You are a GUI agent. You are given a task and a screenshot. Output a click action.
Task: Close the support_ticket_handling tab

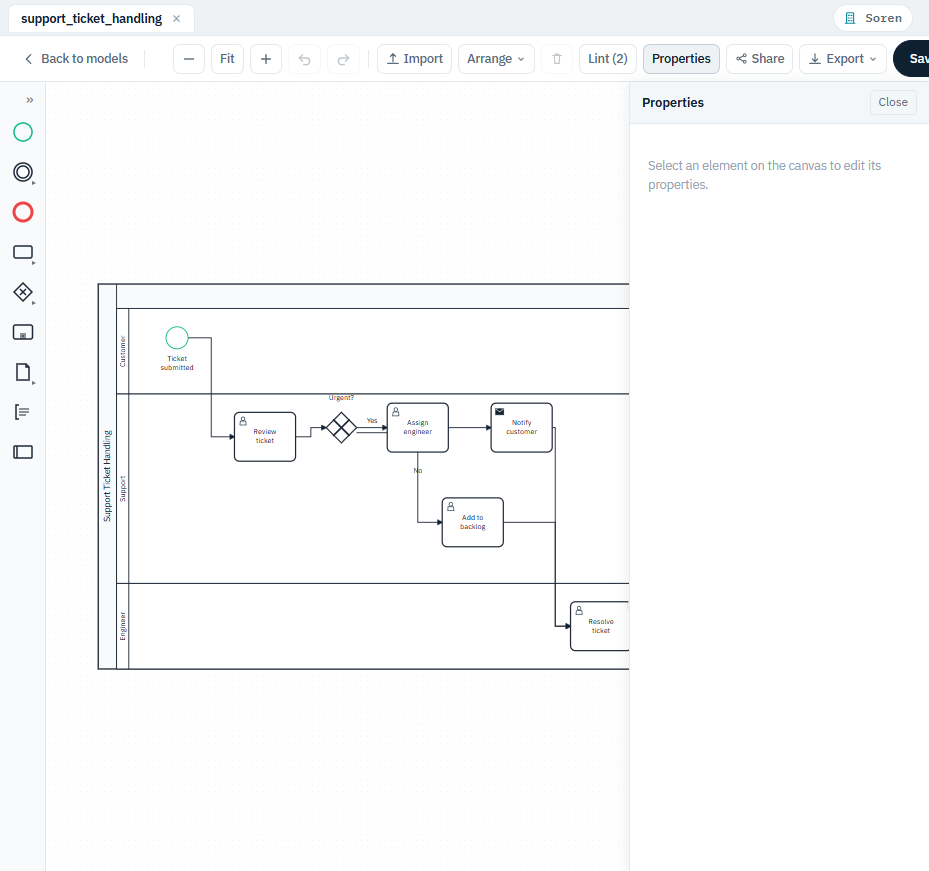coord(177,18)
